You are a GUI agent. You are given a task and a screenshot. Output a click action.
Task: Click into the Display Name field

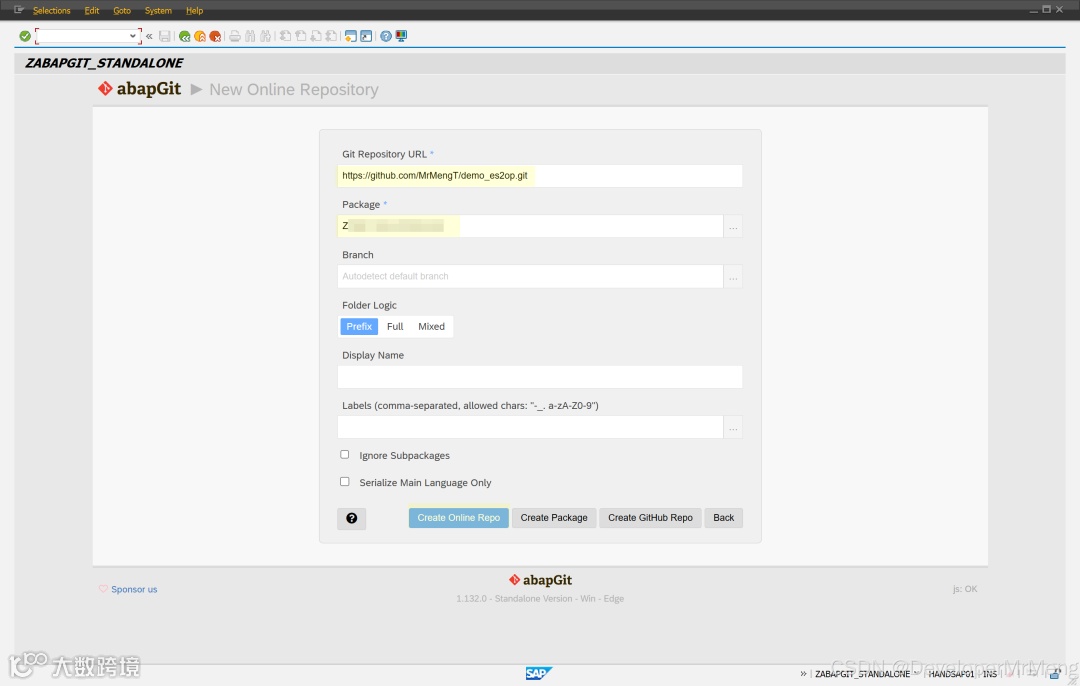539,377
